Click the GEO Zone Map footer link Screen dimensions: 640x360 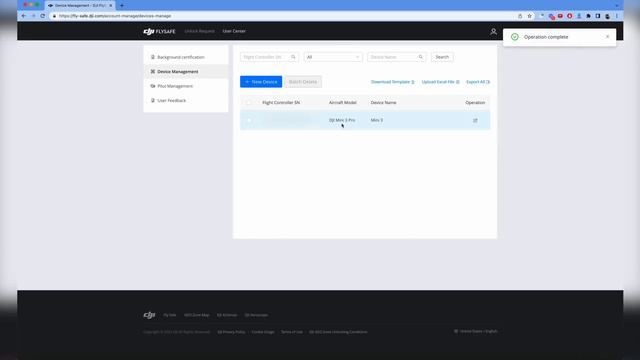point(197,315)
